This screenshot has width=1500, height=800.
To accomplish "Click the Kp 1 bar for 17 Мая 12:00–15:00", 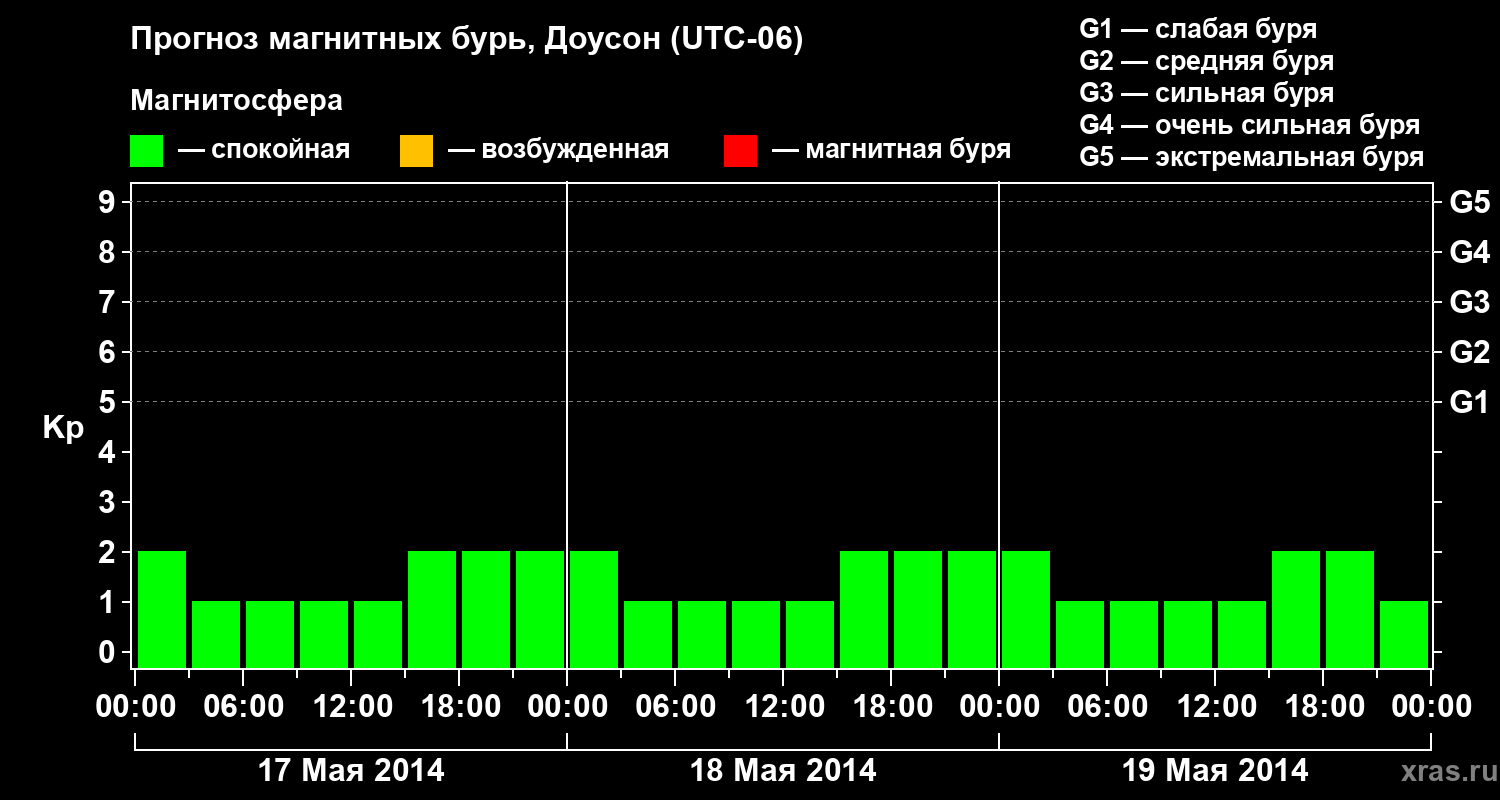I will click(x=378, y=634).
